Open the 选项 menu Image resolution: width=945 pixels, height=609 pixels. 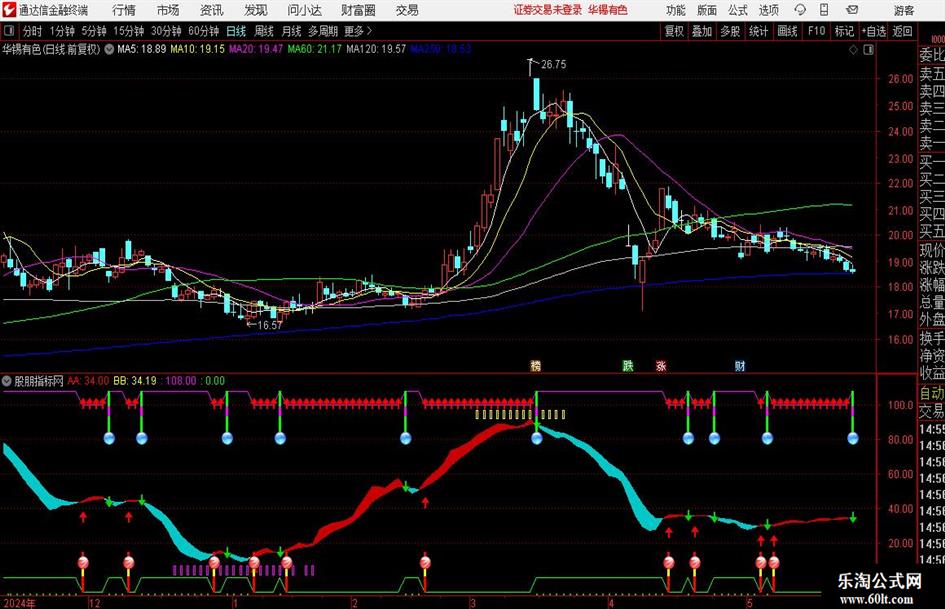(768, 10)
